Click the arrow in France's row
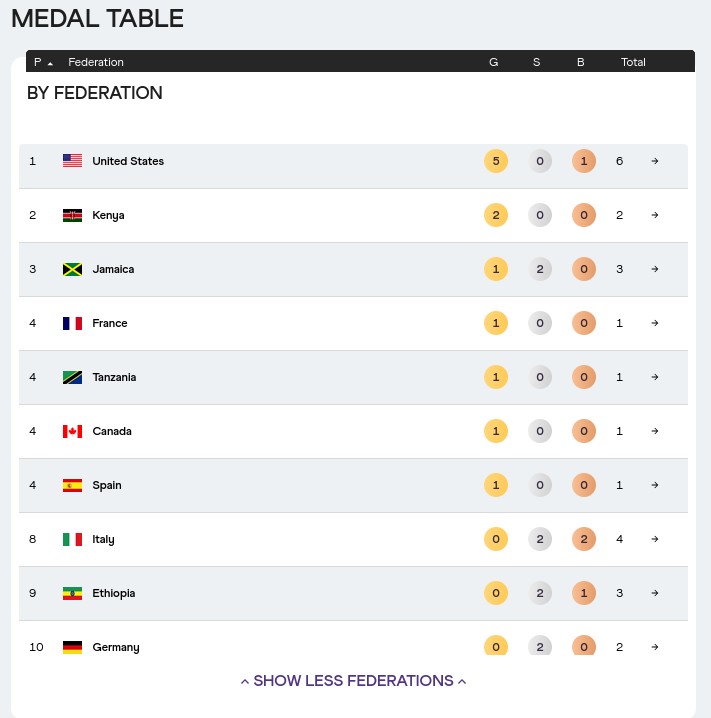 pyautogui.click(x=655, y=323)
